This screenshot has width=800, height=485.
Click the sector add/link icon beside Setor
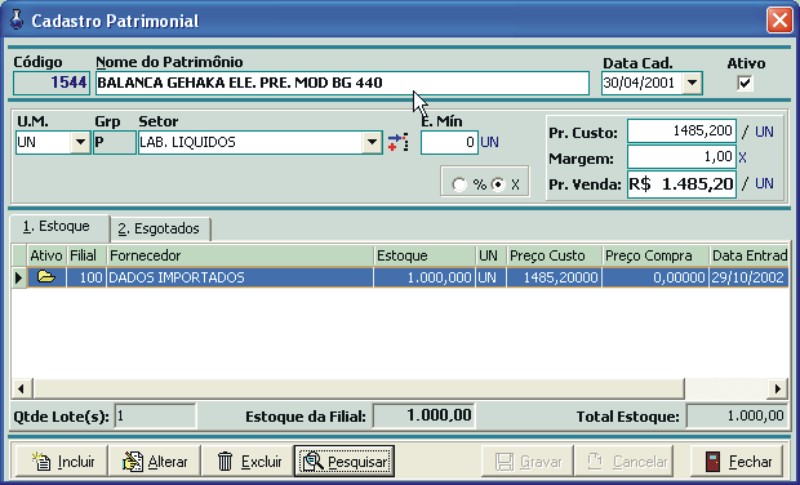coord(398,142)
